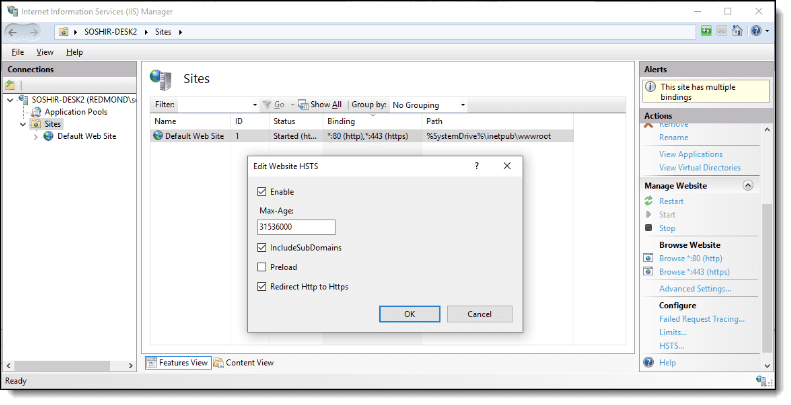Check the Preload checkbox
The image size is (791, 405).
click(261, 267)
